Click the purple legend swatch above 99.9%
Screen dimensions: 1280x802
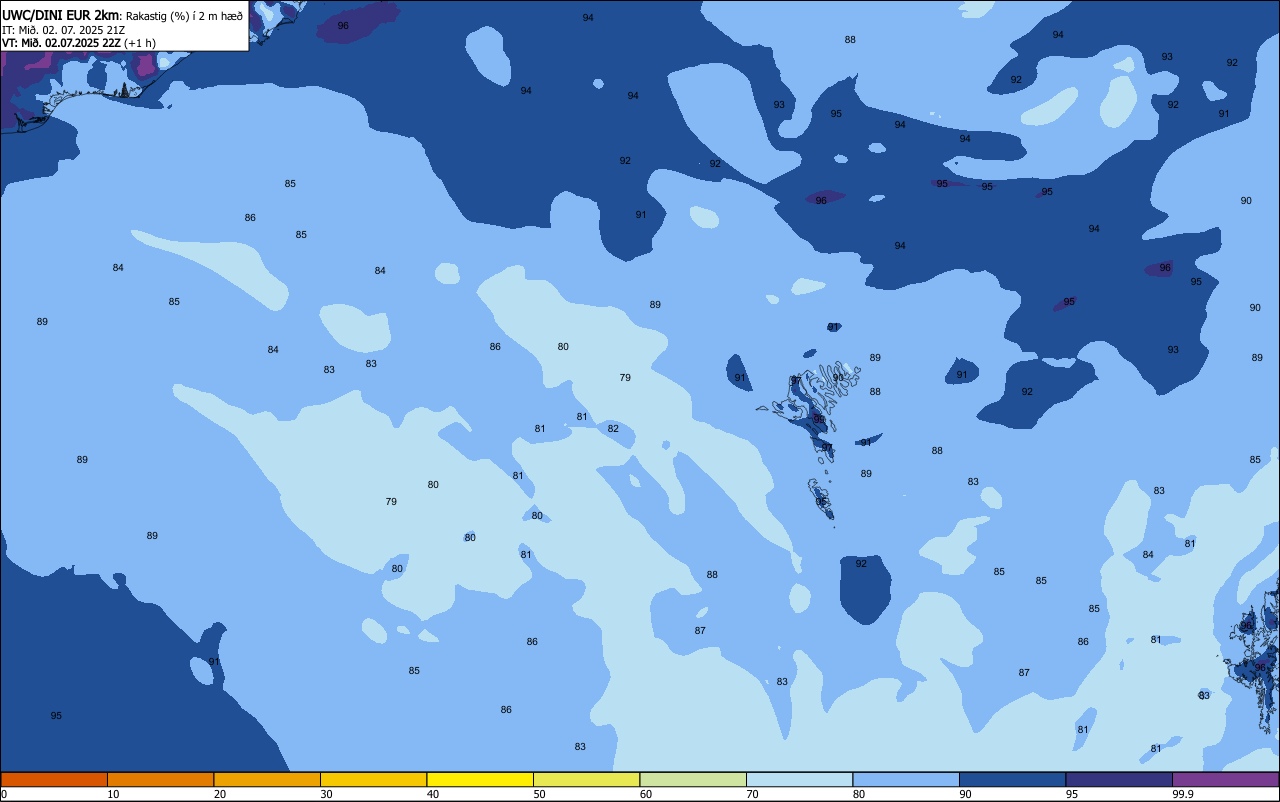1225,779
